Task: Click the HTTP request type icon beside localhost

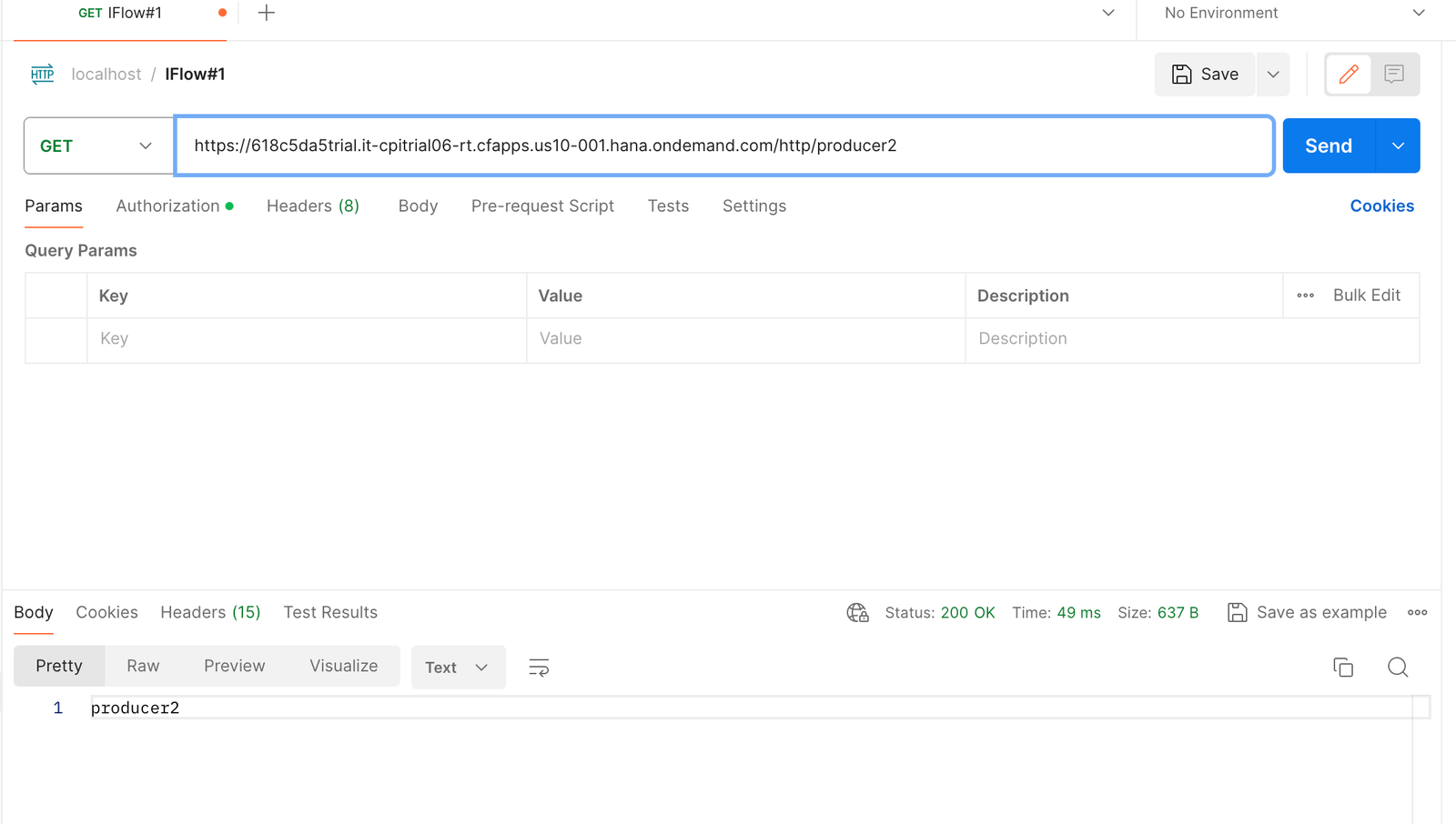Action: click(43, 75)
